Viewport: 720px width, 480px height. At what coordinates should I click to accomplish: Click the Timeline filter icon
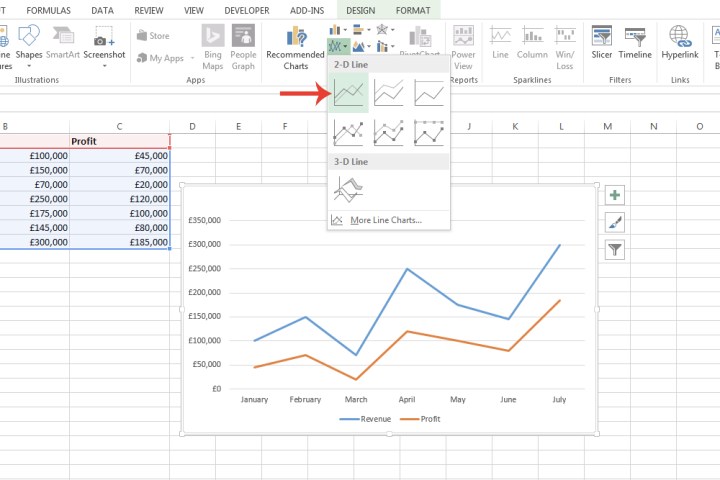635,43
